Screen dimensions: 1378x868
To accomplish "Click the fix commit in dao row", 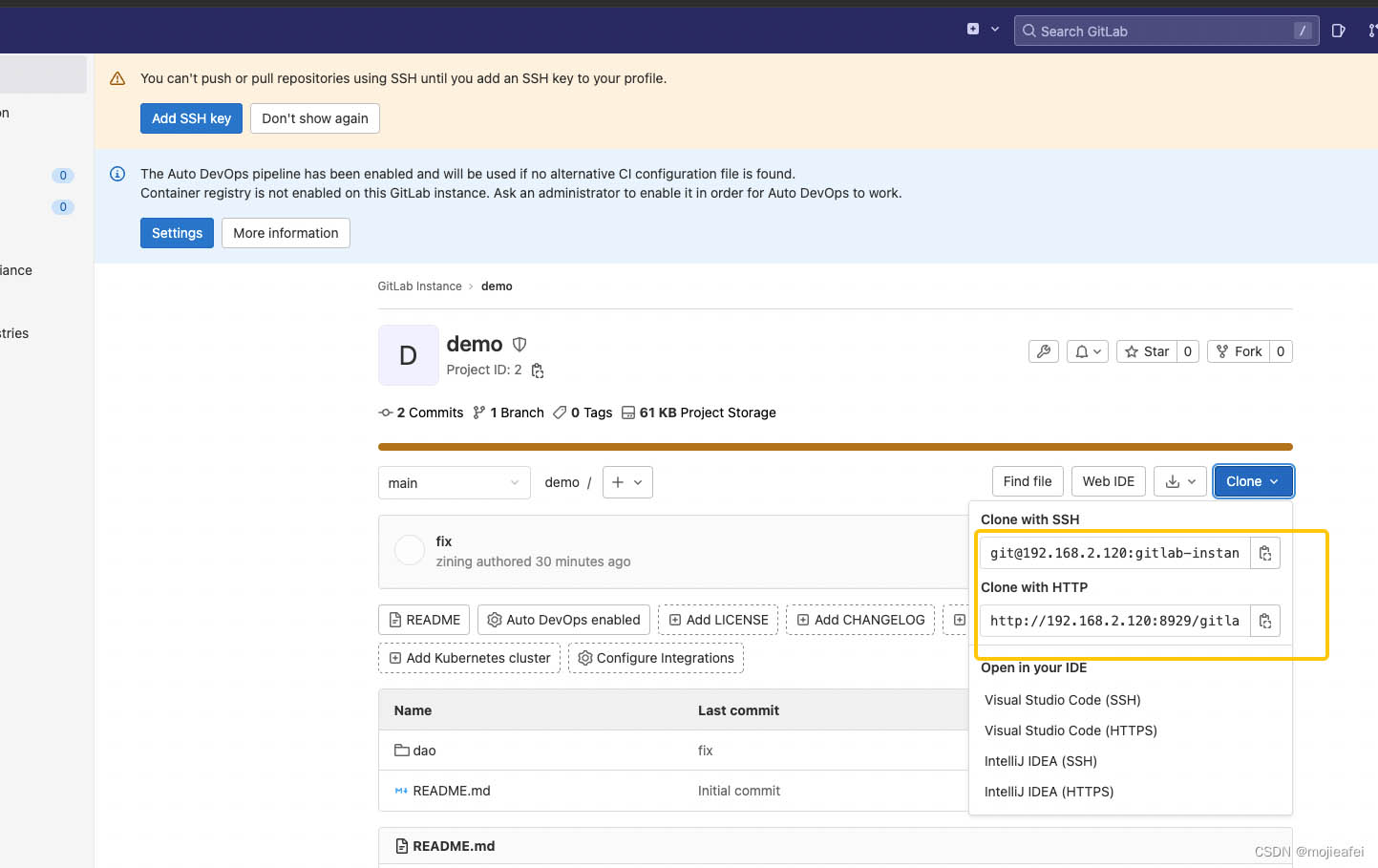I will point(706,751).
